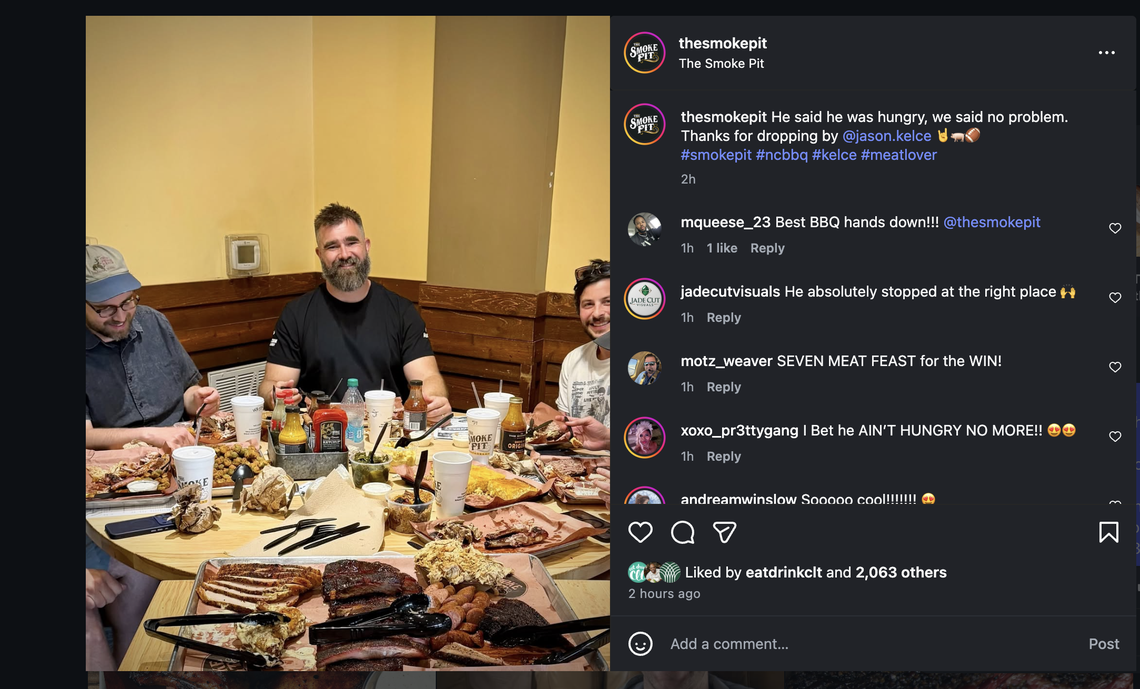The image size is (1140, 689).
Task: Click mqueese_23's profile avatar
Action: [x=645, y=228]
